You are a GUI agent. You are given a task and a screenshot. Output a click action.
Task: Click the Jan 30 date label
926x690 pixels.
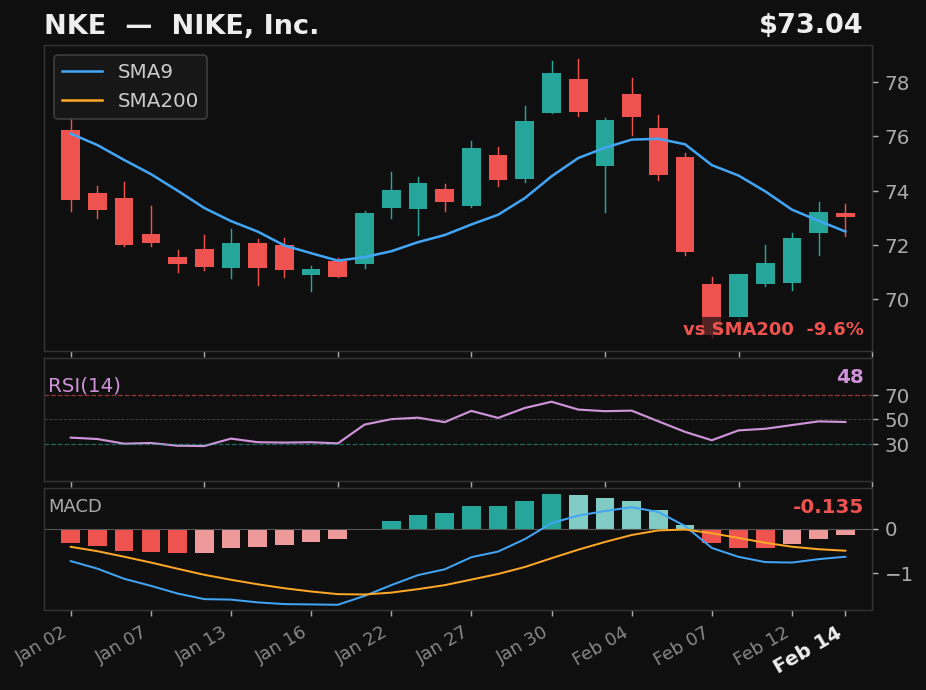coord(522,645)
